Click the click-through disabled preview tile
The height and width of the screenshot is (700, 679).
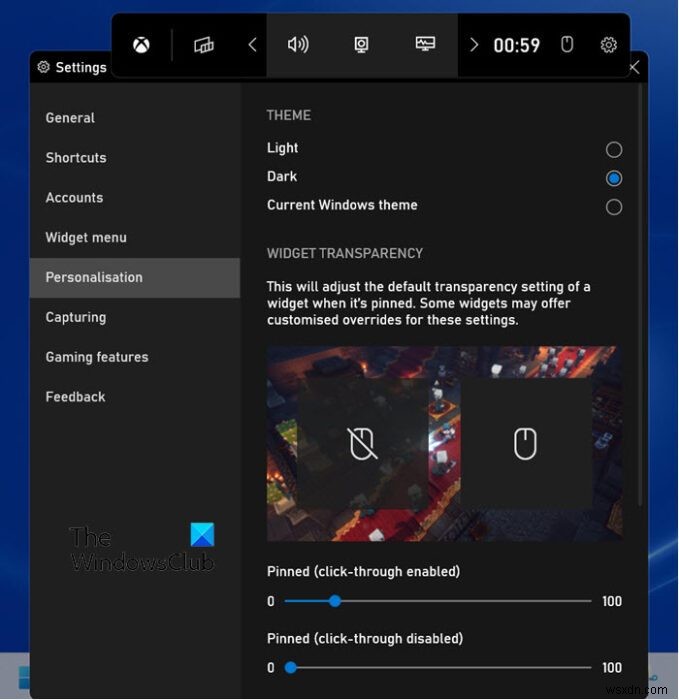525,444
